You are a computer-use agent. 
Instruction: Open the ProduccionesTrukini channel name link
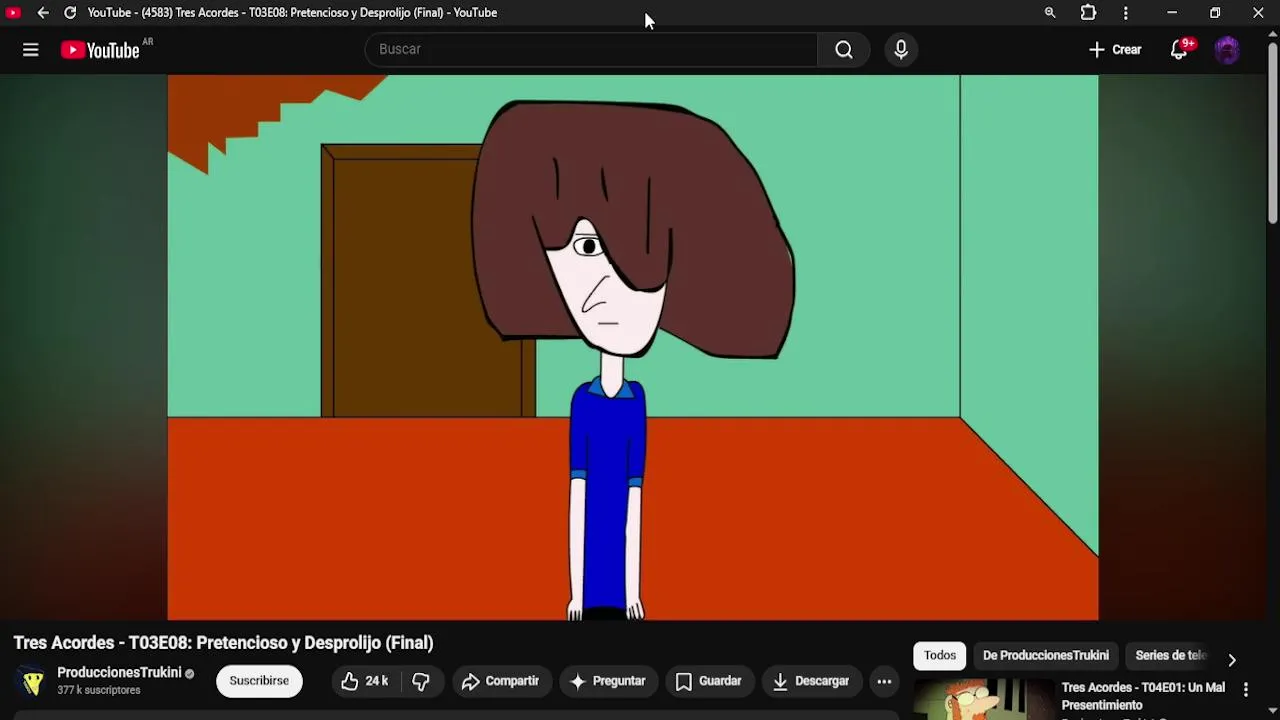[x=119, y=673]
